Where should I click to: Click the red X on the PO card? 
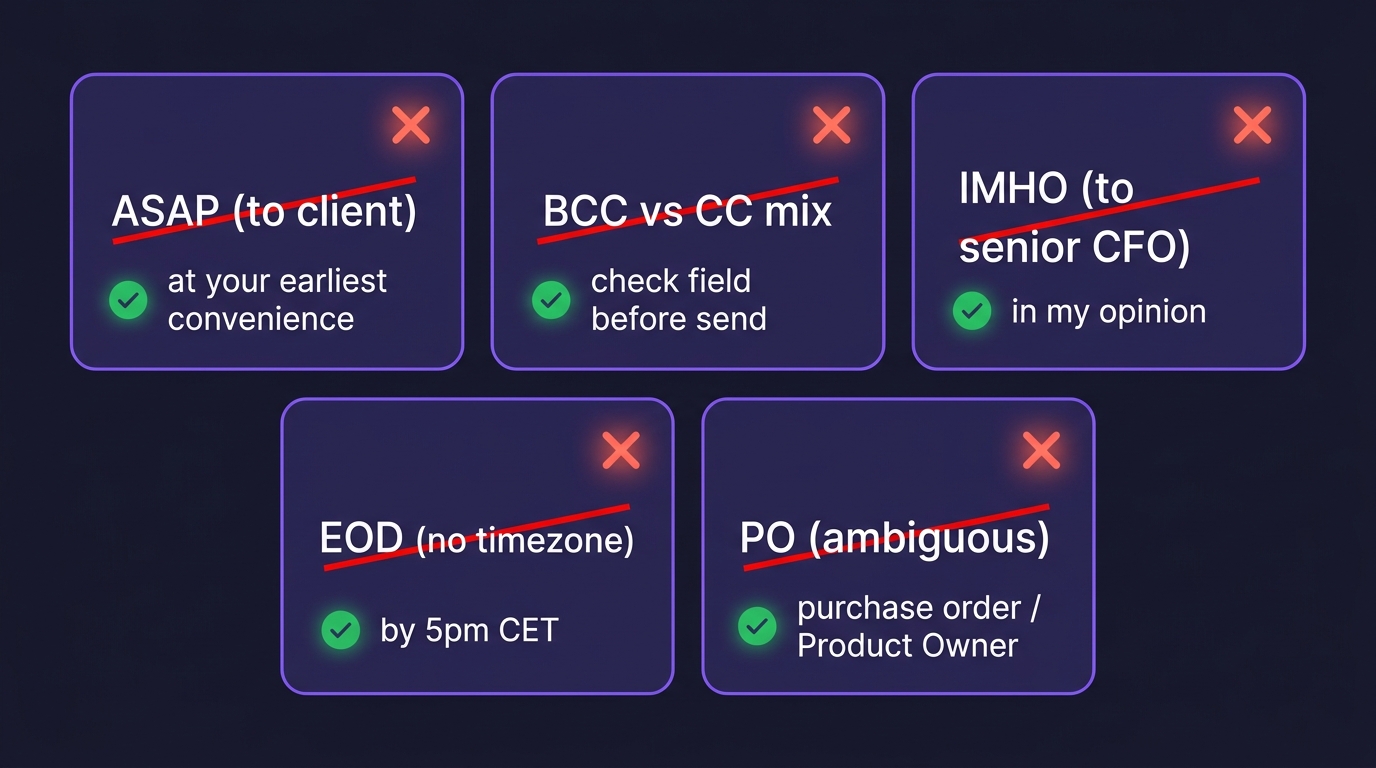(x=1042, y=451)
